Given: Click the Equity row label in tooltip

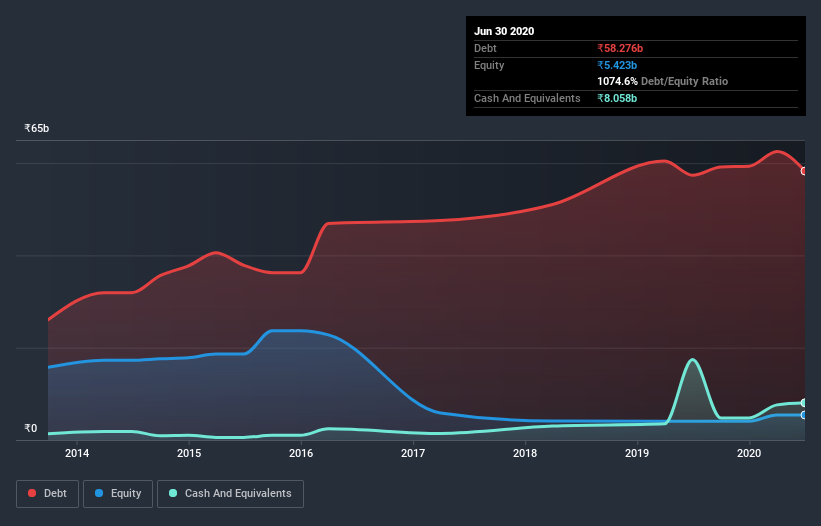Looking at the screenshot, I should pyautogui.click(x=489, y=65).
